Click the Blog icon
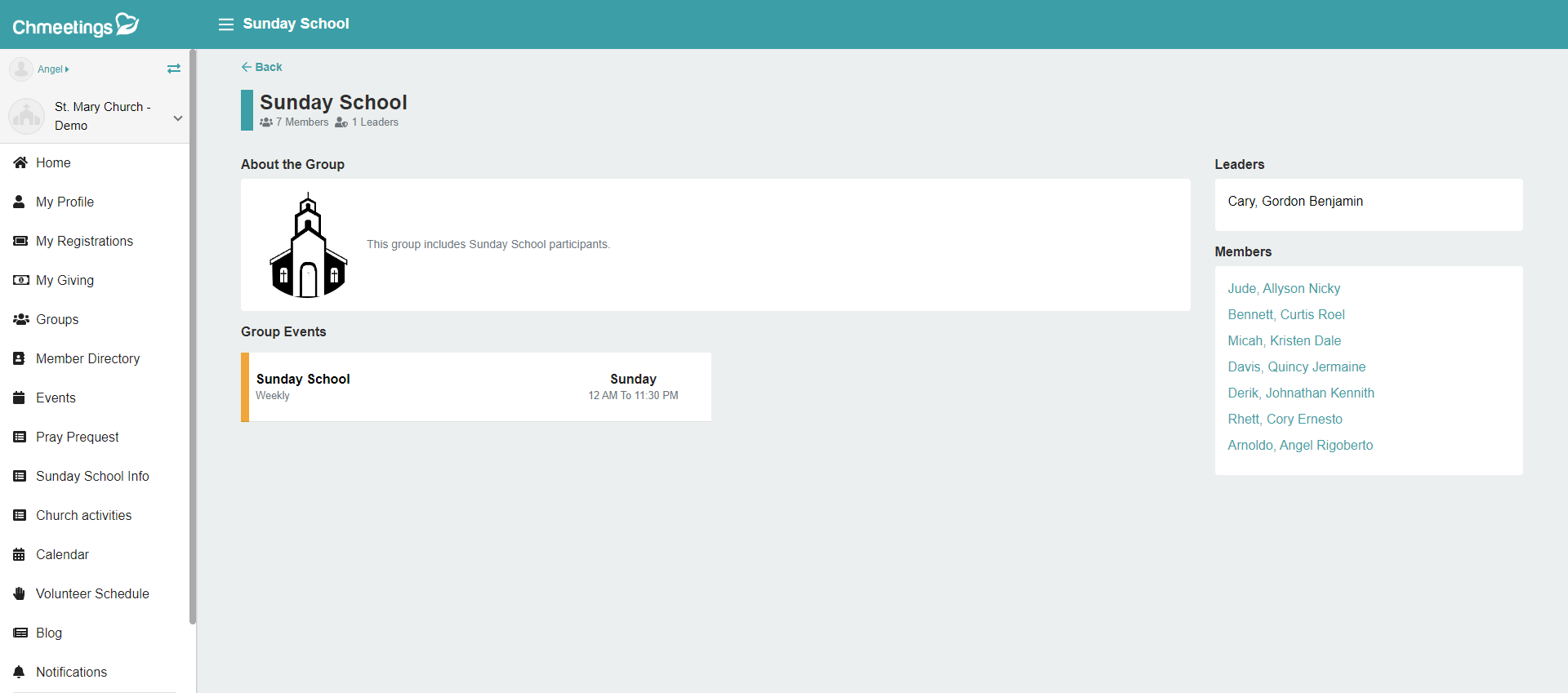Viewport: 1568px width, 693px height. [x=20, y=633]
